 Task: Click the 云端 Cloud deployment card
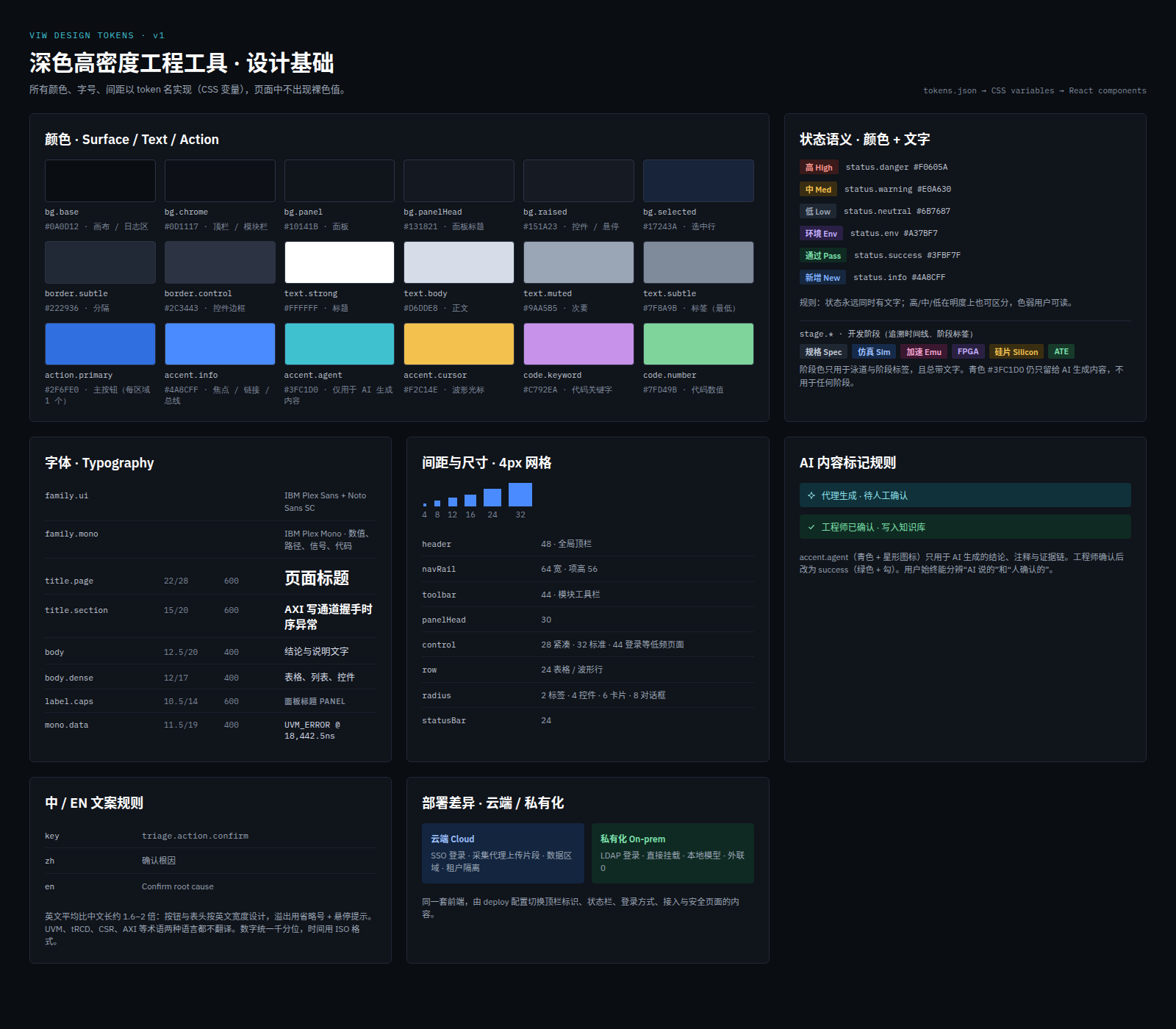(503, 853)
